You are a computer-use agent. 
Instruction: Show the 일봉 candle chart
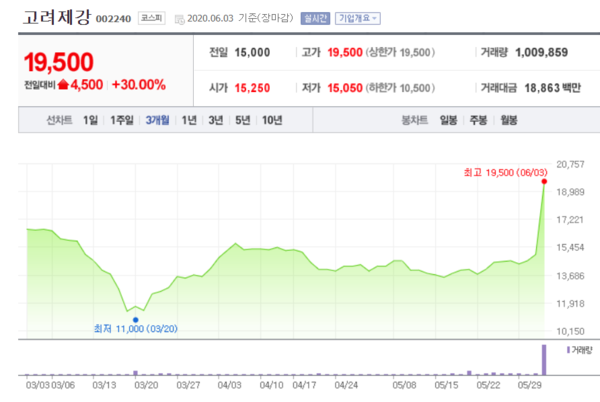click(x=448, y=120)
